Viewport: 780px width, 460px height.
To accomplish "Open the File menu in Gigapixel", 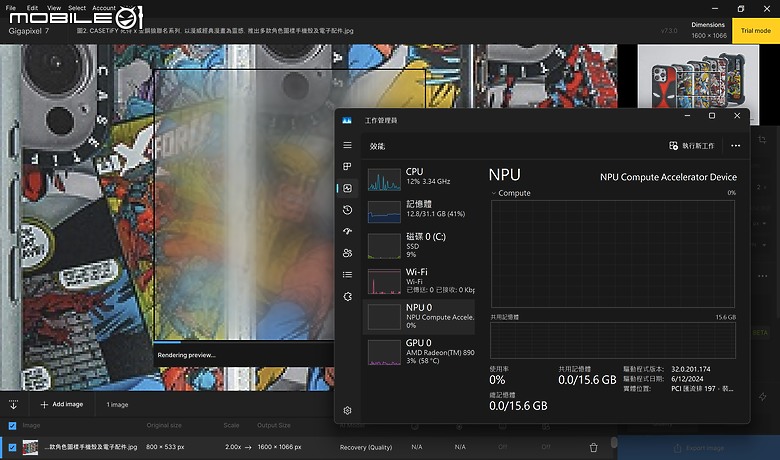I will click(11, 8).
